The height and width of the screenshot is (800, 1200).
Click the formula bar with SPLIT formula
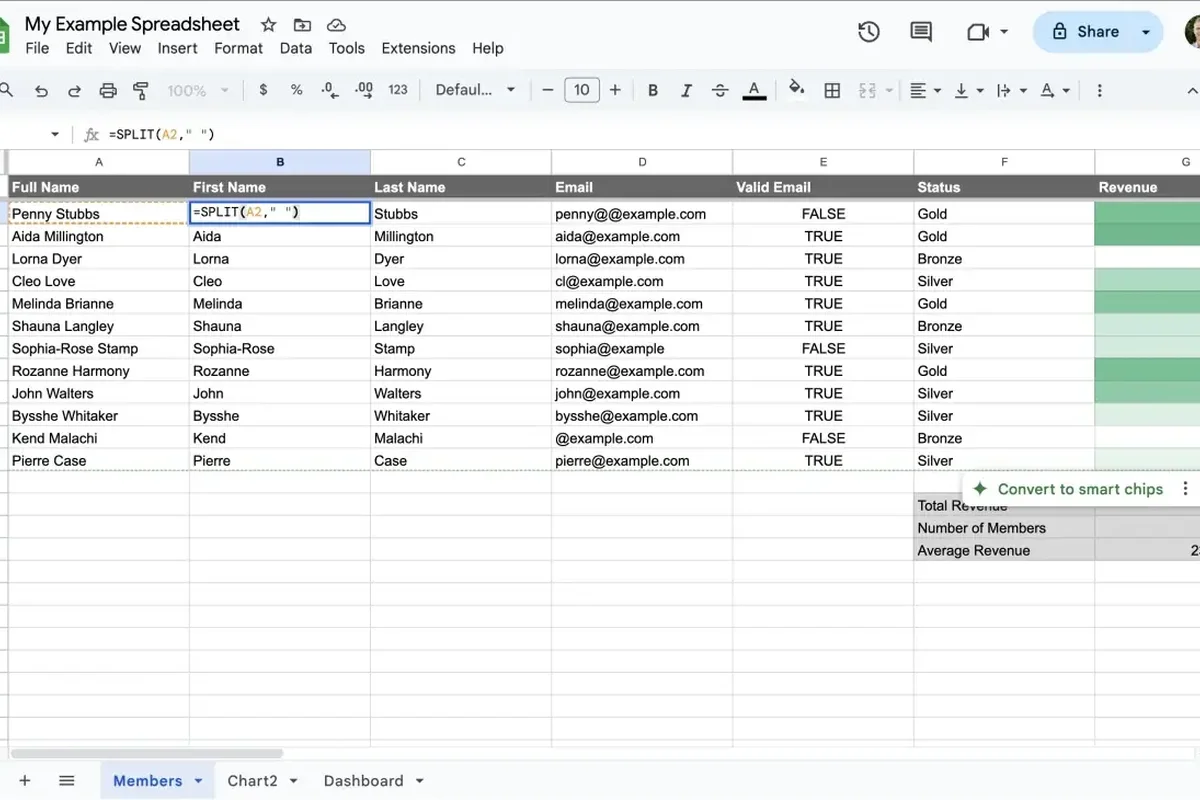click(x=650, y=134)
